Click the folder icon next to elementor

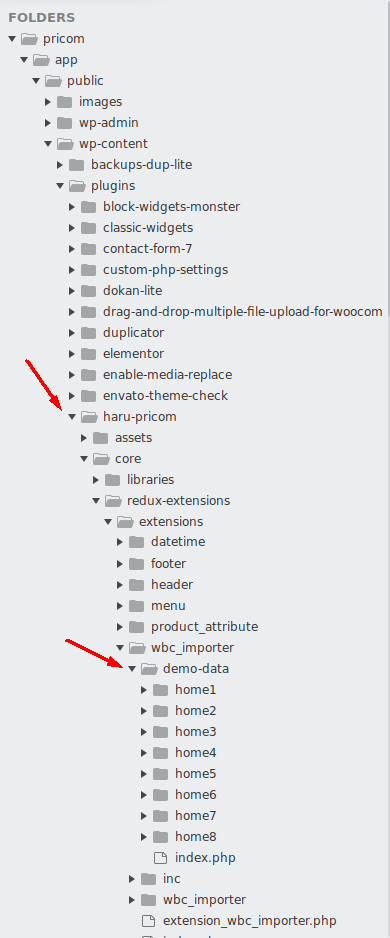click(89, 354)
